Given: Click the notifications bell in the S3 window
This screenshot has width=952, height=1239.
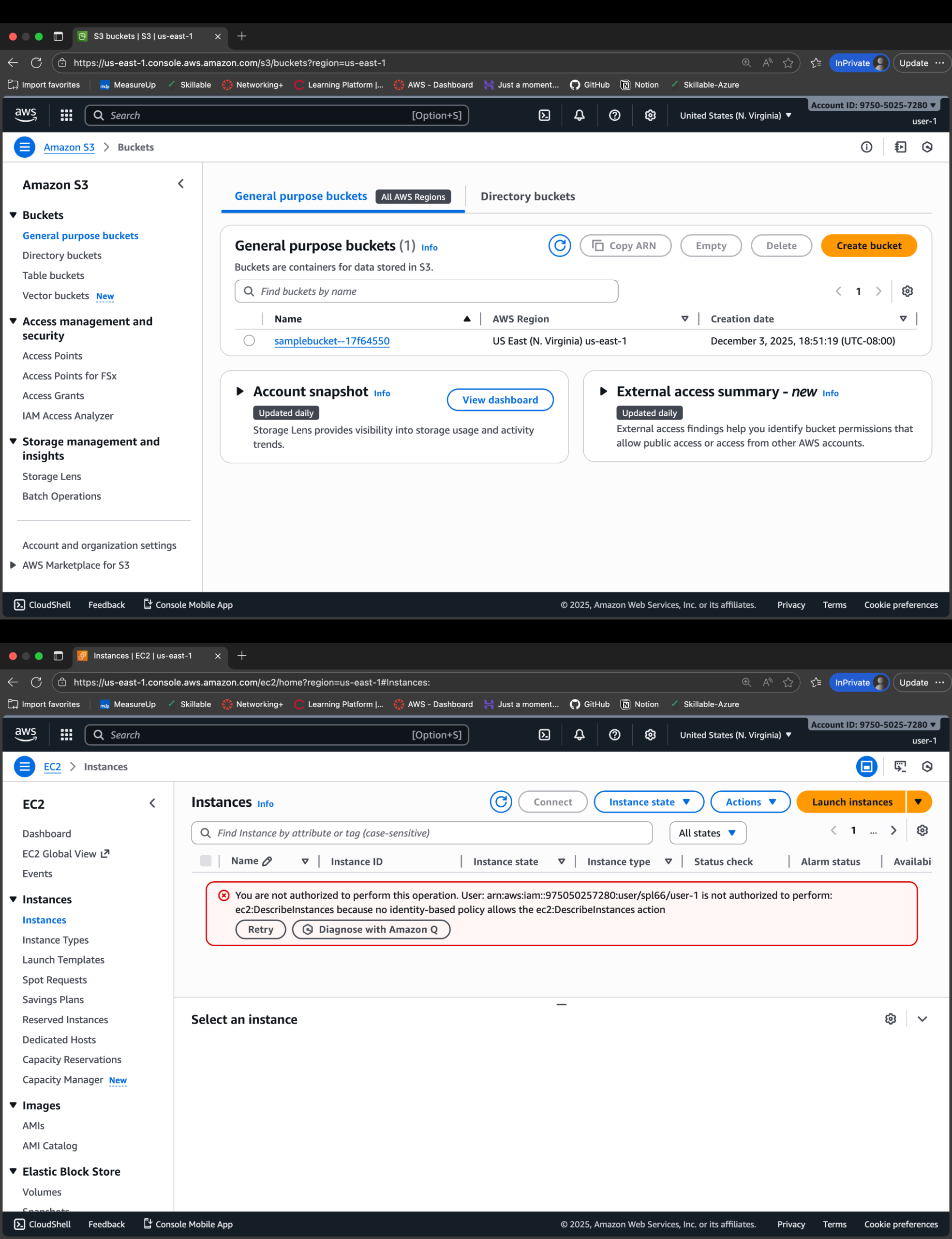Looking at the screenshot, I should click(x=579, y=116).
